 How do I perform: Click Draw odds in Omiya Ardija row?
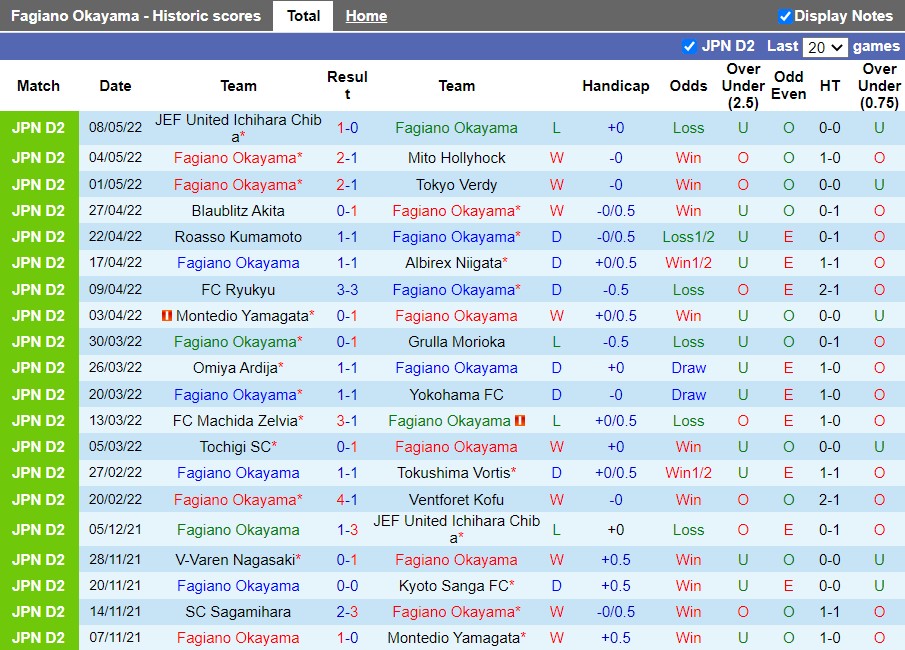point(688,368)
